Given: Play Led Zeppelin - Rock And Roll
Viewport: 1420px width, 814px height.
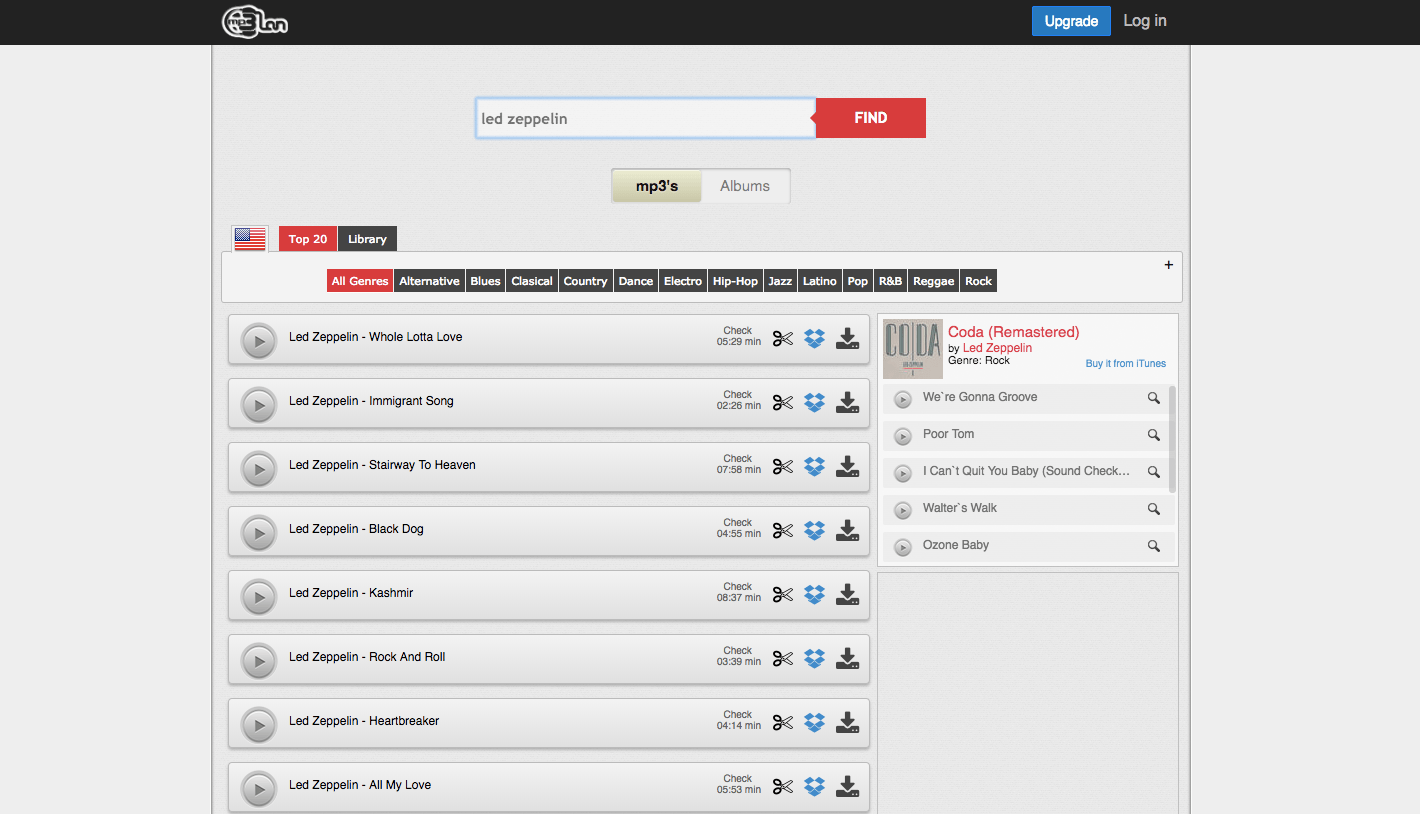Looking at the screenshot, I should pyautogui.click(x=259, y=661).
